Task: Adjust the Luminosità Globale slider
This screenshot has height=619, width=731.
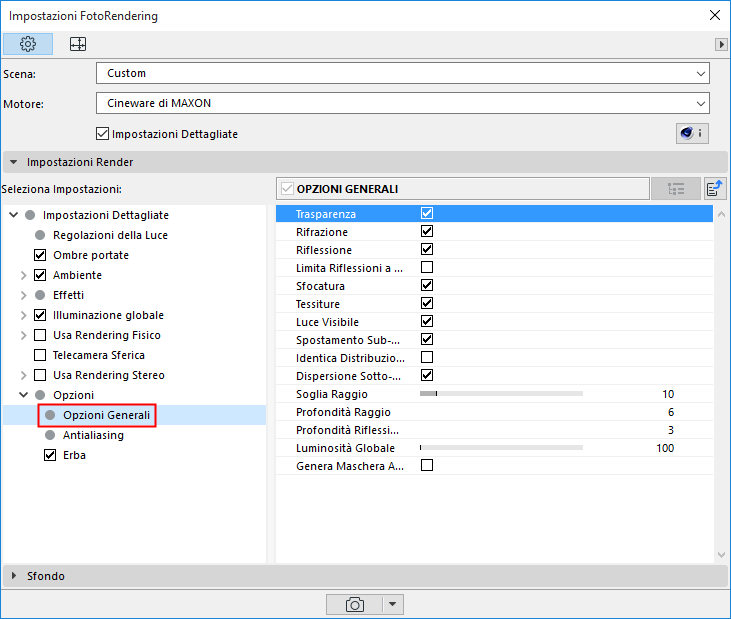Action: click(501, 447)
